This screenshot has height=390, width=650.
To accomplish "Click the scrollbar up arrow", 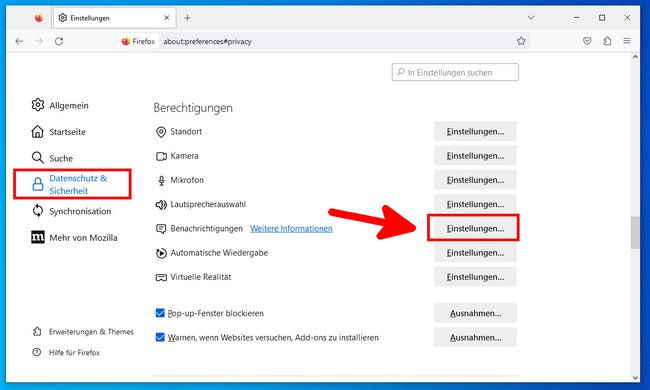I will pos(635,57).
